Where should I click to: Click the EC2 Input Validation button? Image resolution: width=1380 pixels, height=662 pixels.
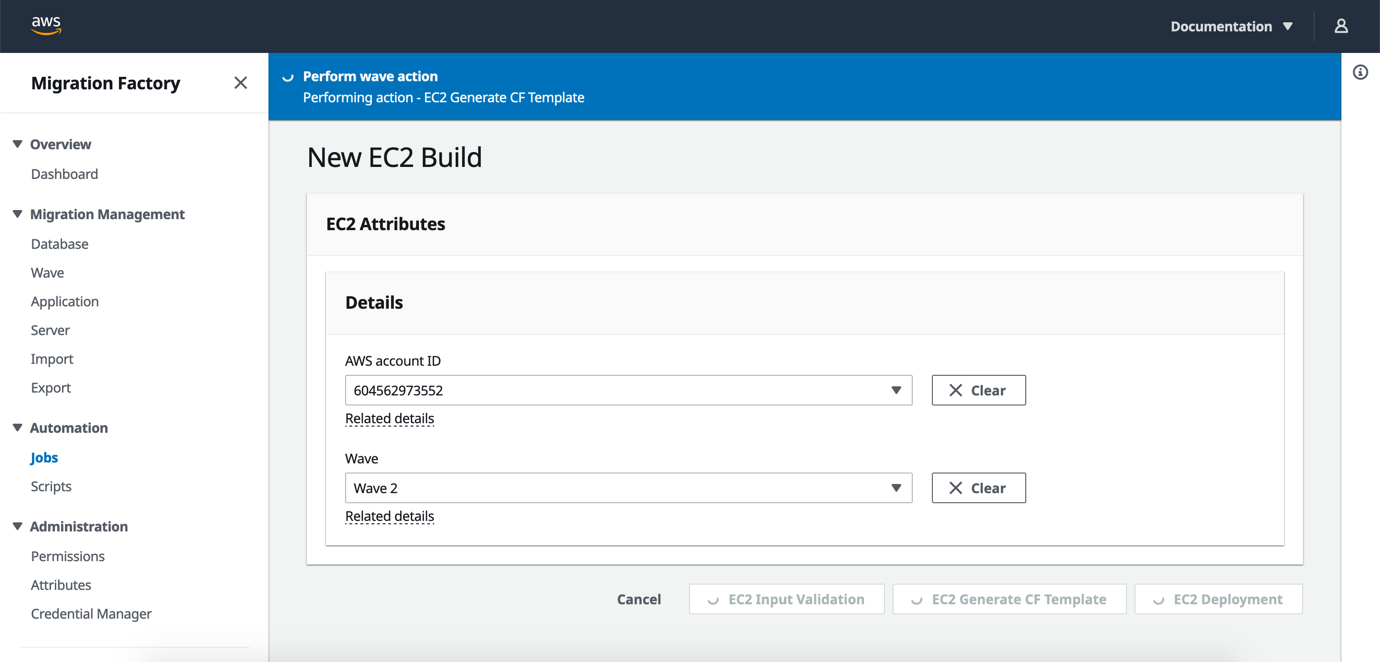click(786, 599)
